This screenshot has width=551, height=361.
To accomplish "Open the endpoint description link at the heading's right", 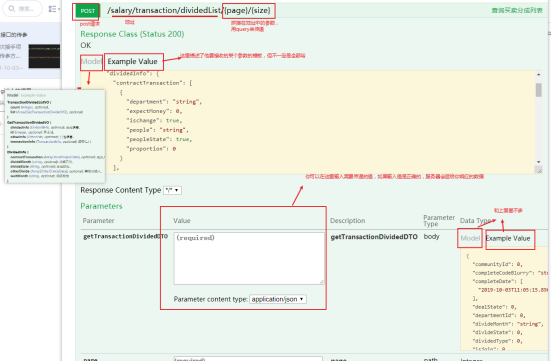I will tap(517, 10).
